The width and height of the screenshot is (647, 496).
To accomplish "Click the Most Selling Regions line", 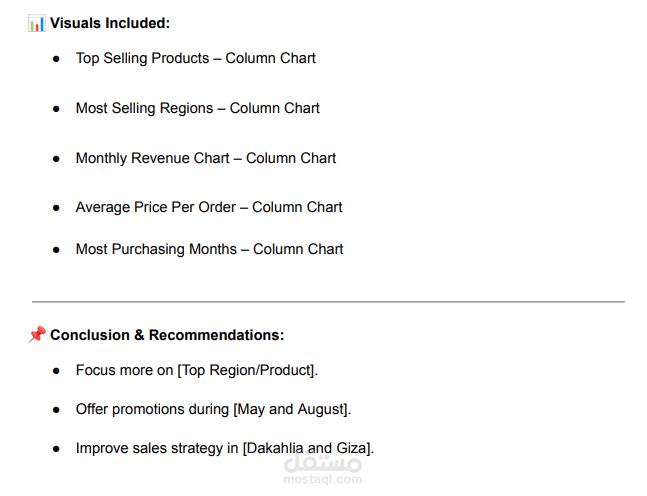I will coord(198,108).
